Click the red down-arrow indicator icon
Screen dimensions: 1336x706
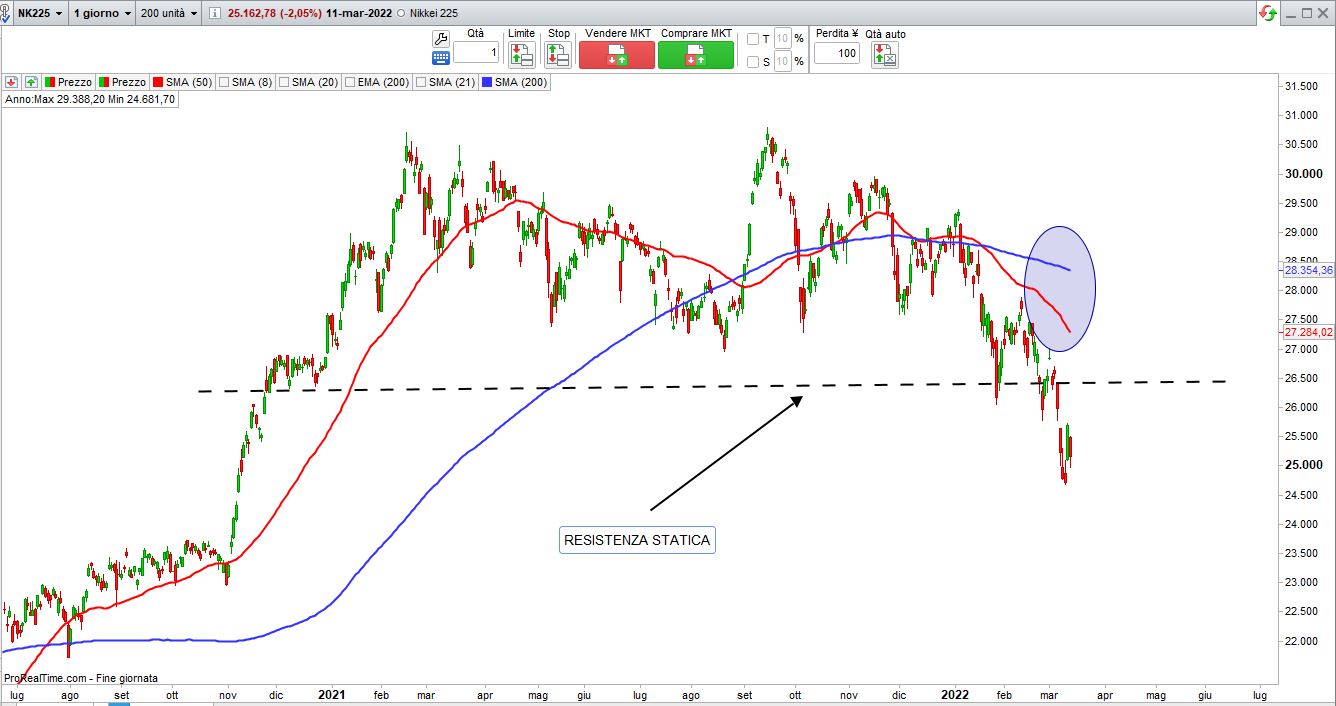tap(12, 82)
